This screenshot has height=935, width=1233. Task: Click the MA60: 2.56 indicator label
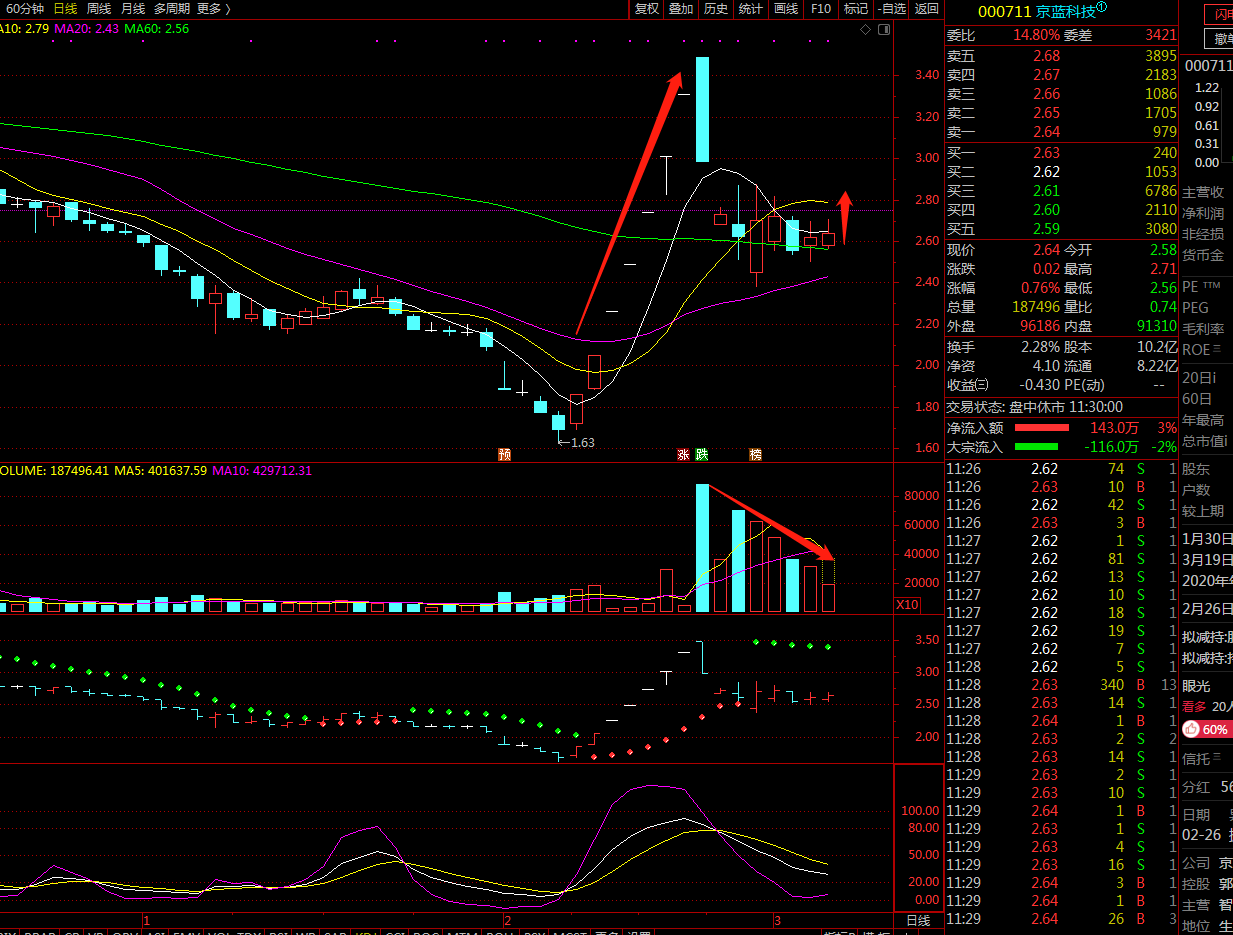(157, 29)
